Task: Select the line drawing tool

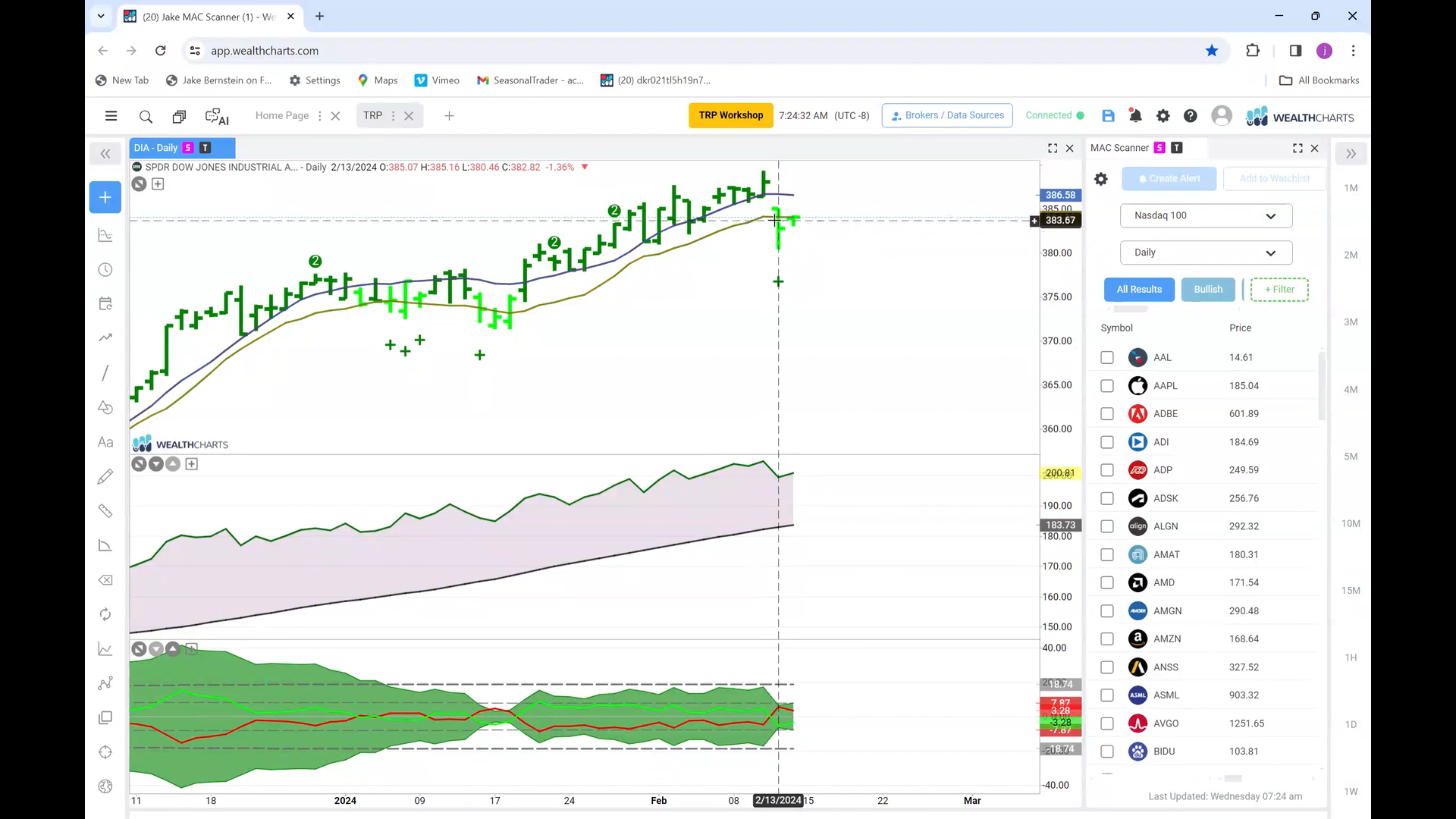Action: [105, 372]
